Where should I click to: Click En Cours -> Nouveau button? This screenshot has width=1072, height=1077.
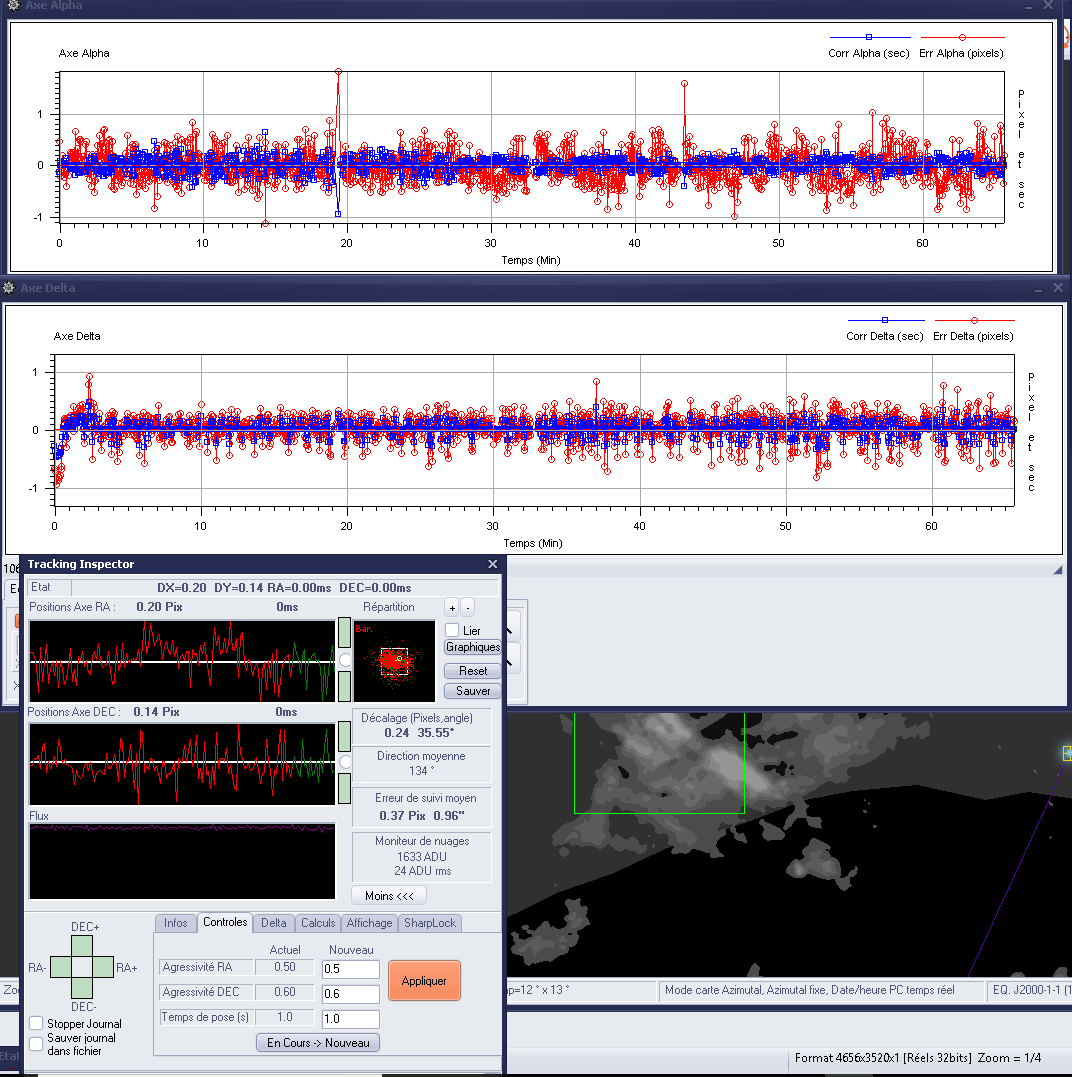click(x=318, y=1043)
